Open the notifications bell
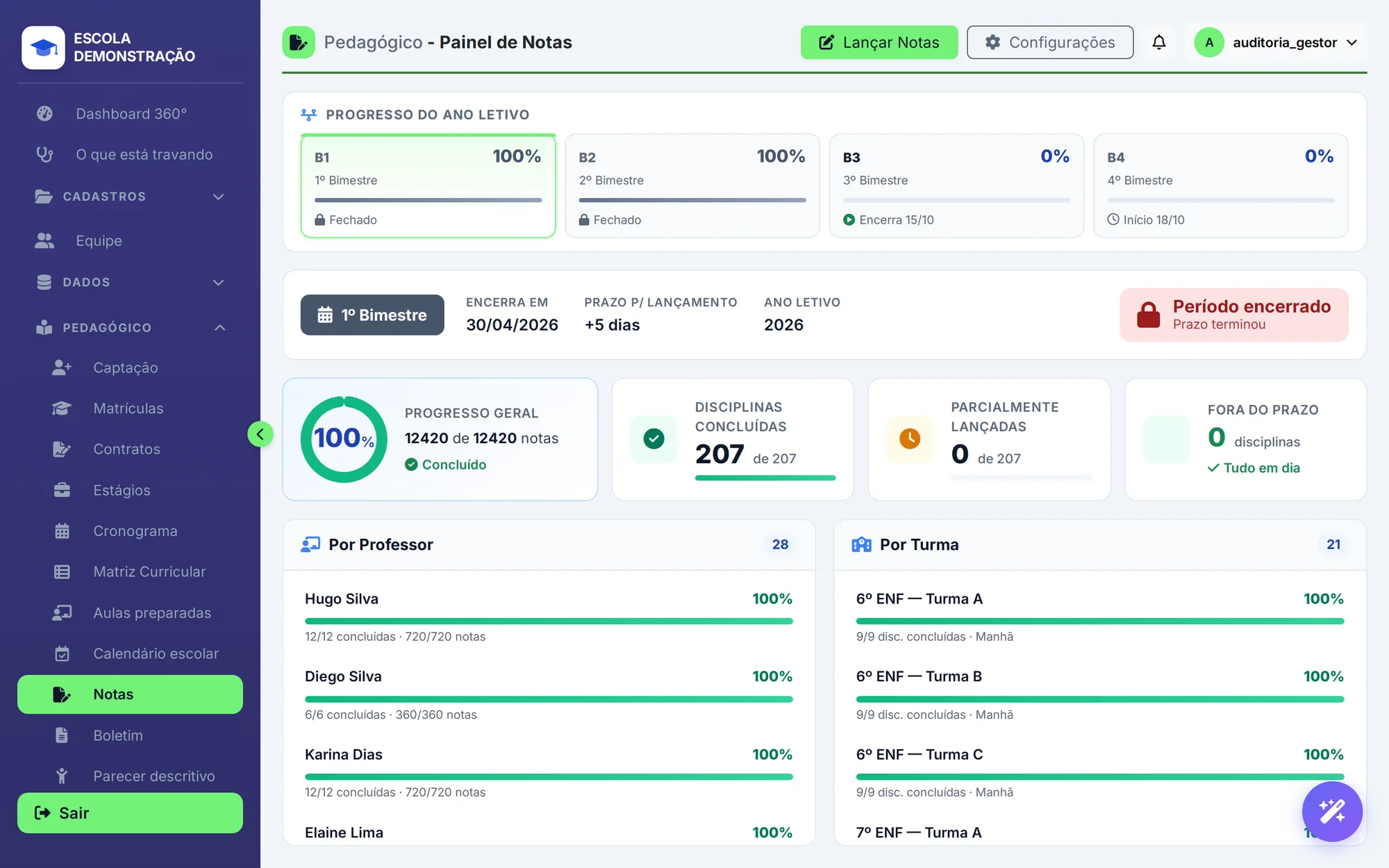Screen dimensions: 1389x868 1158,42
